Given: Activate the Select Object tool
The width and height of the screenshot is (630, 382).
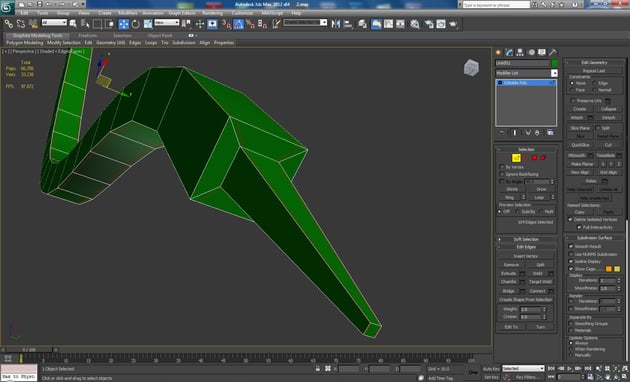Looking at the screenshot, I should point(73,24).
